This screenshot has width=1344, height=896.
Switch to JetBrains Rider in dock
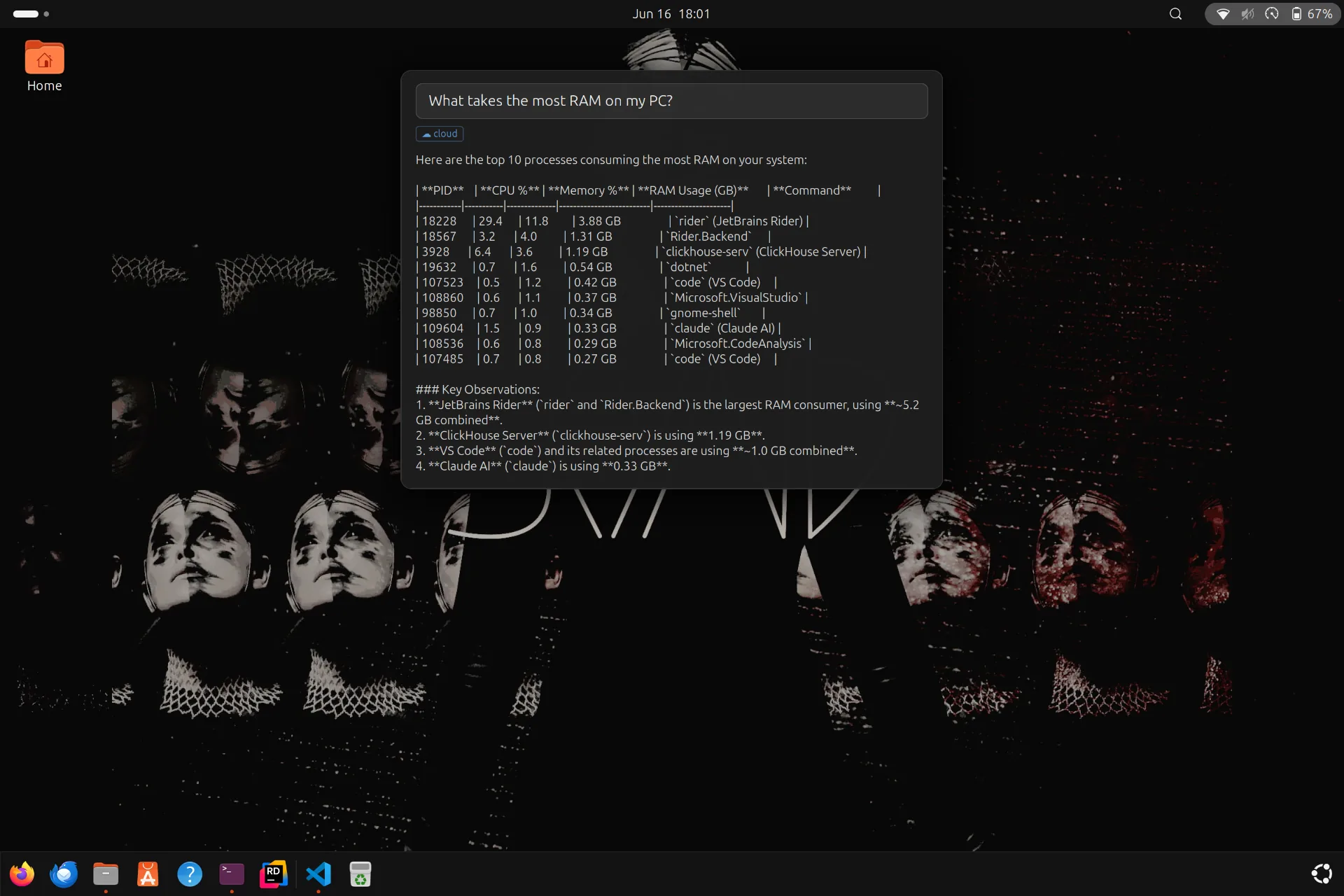tap(274, 874)
